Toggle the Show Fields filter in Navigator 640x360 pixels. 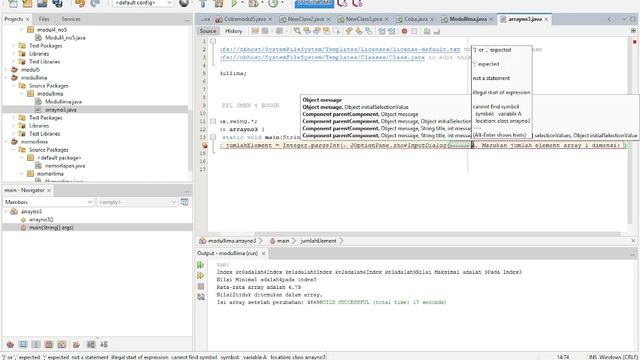[23, 344]
